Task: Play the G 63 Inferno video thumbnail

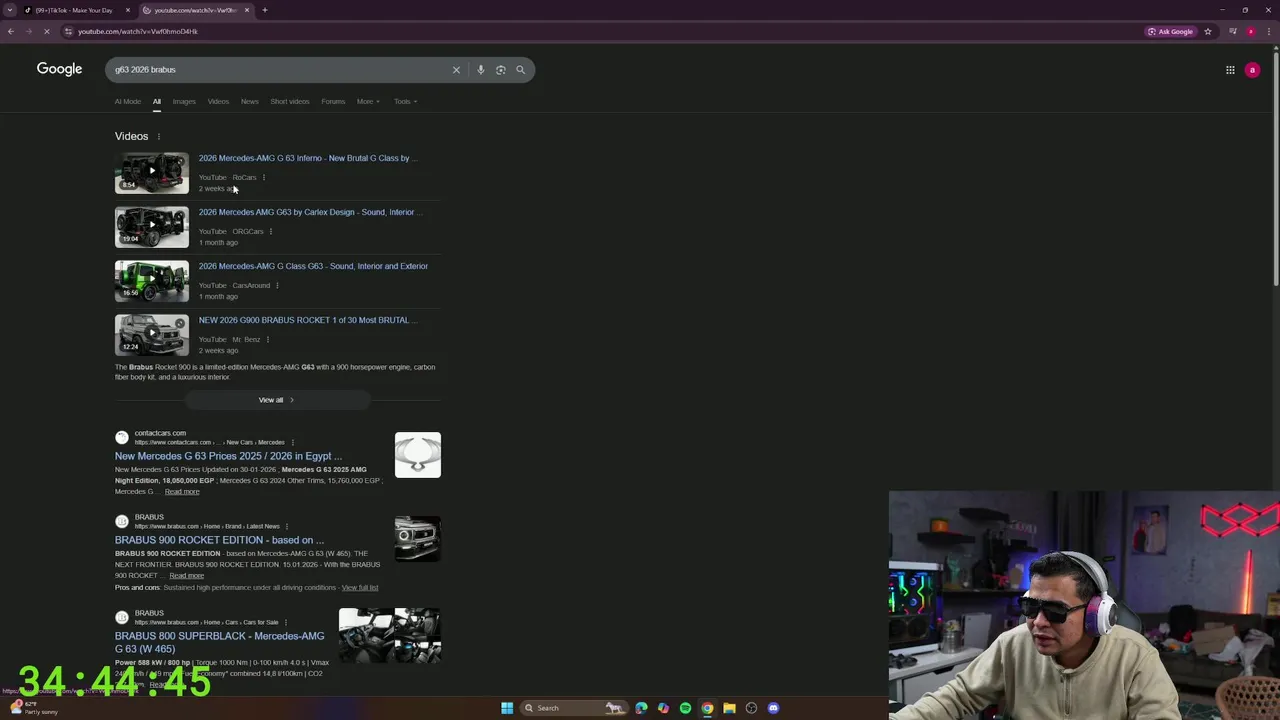Action: tap(152, 173)
